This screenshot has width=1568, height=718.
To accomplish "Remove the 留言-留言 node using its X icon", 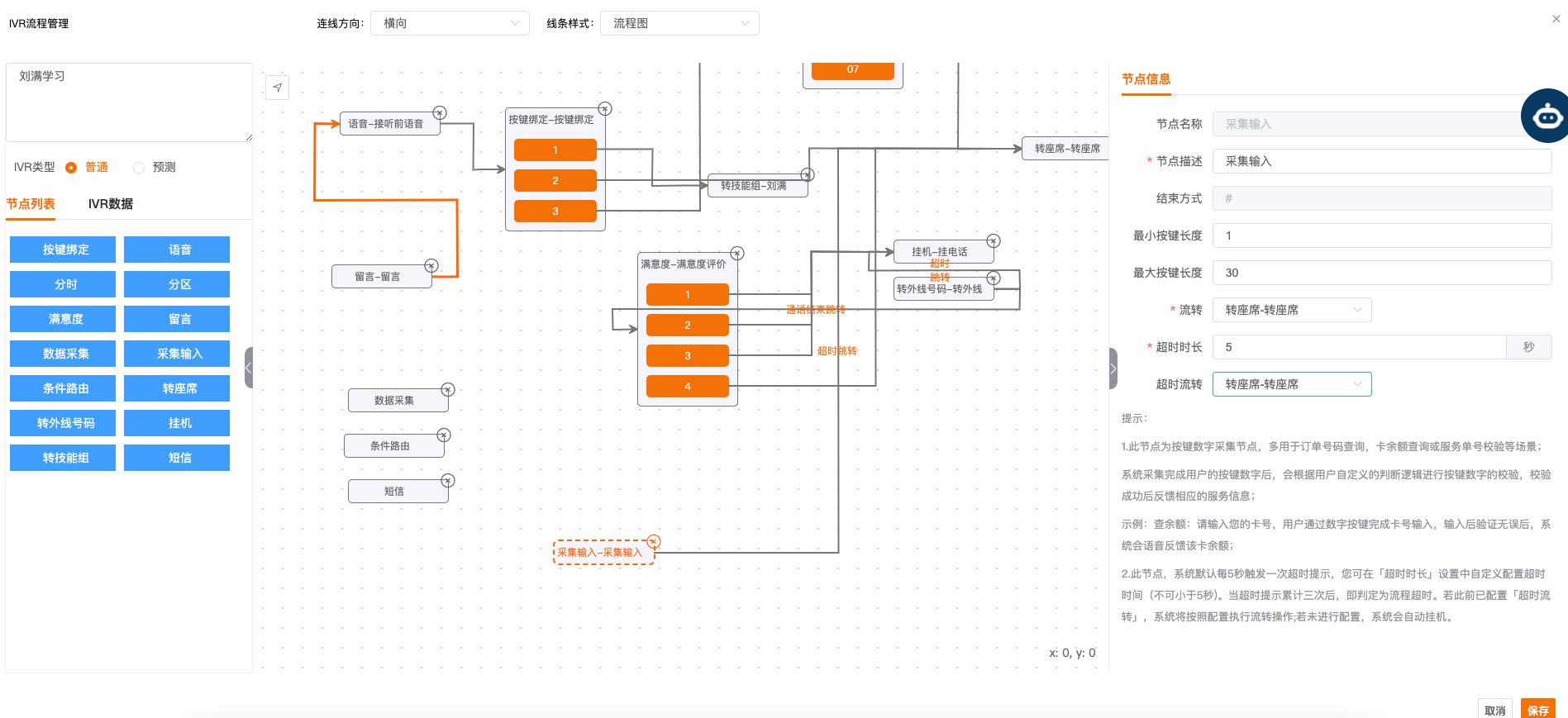I will pos(431,265).
